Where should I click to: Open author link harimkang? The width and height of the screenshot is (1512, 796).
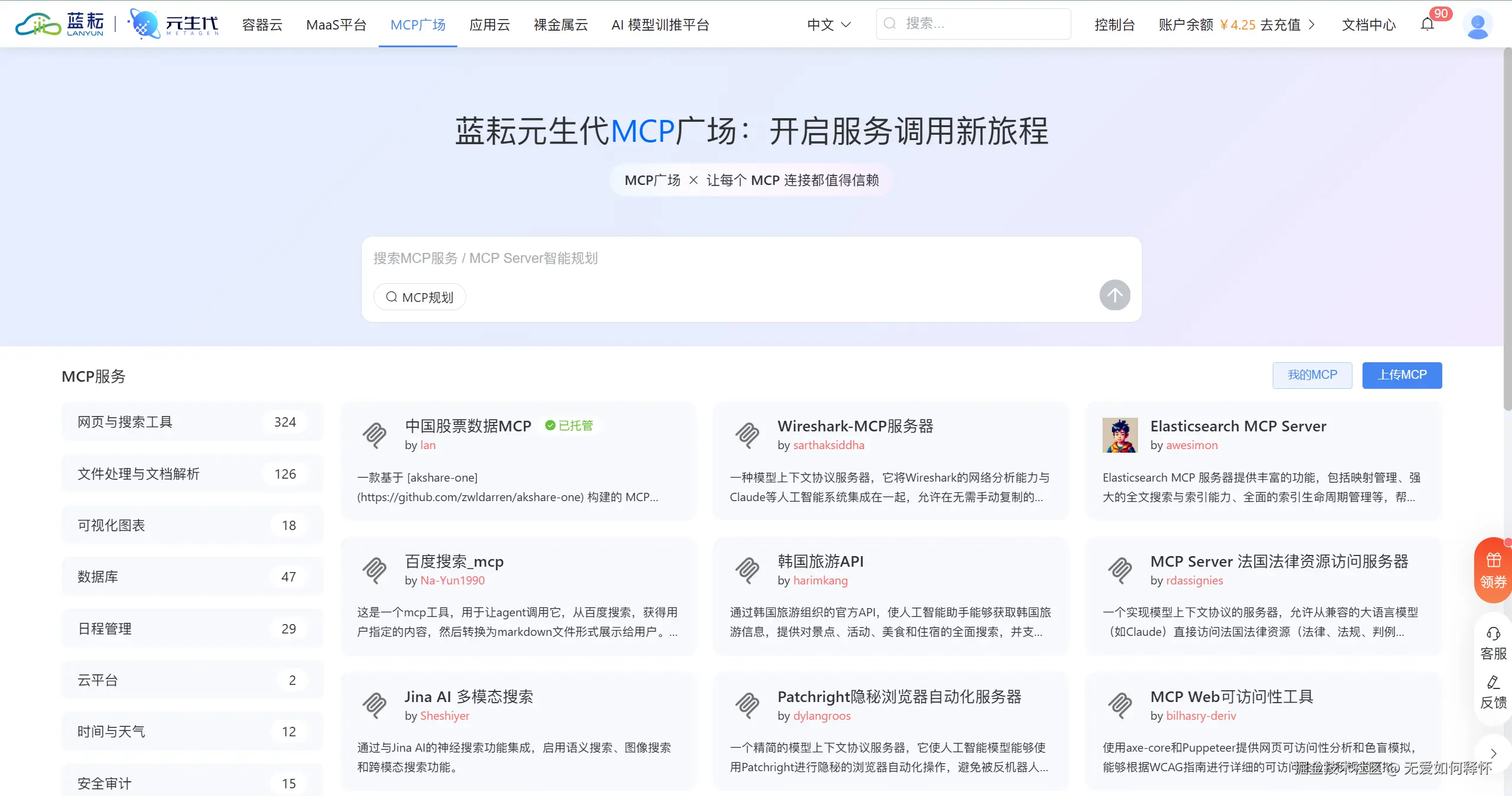(x=820, y=580)
